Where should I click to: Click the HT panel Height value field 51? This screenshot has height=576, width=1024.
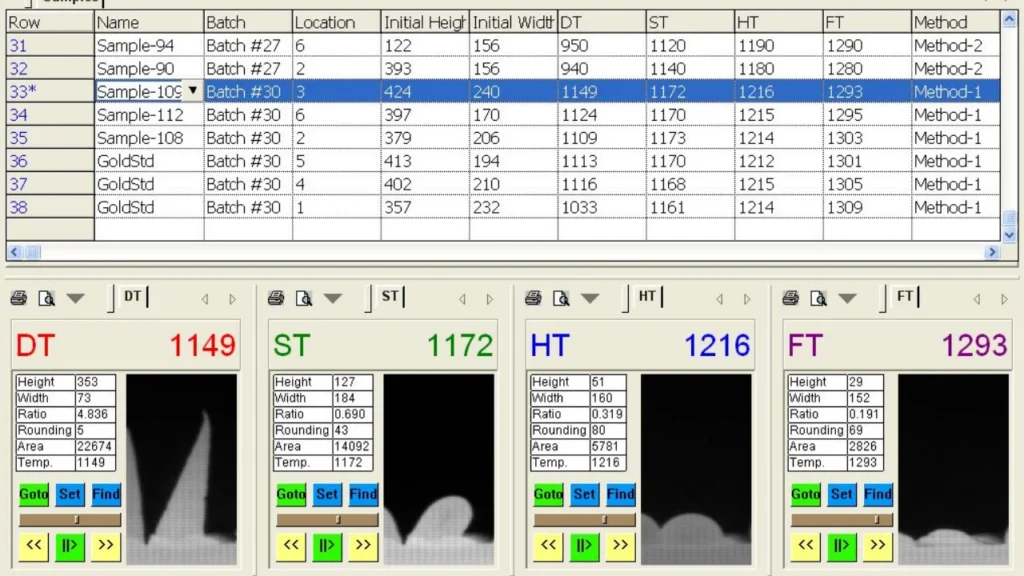[608, 382]
